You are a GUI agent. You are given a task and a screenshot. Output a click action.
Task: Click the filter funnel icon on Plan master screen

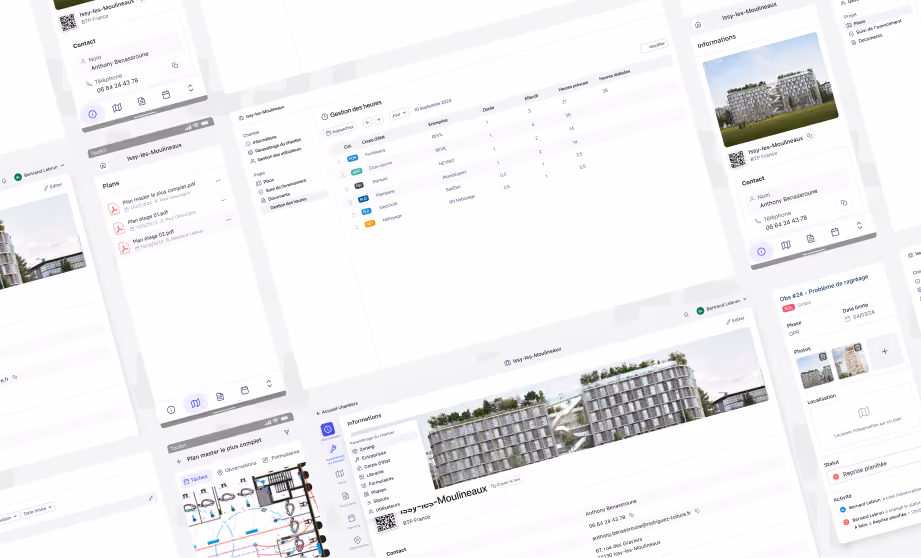(287, 432)
